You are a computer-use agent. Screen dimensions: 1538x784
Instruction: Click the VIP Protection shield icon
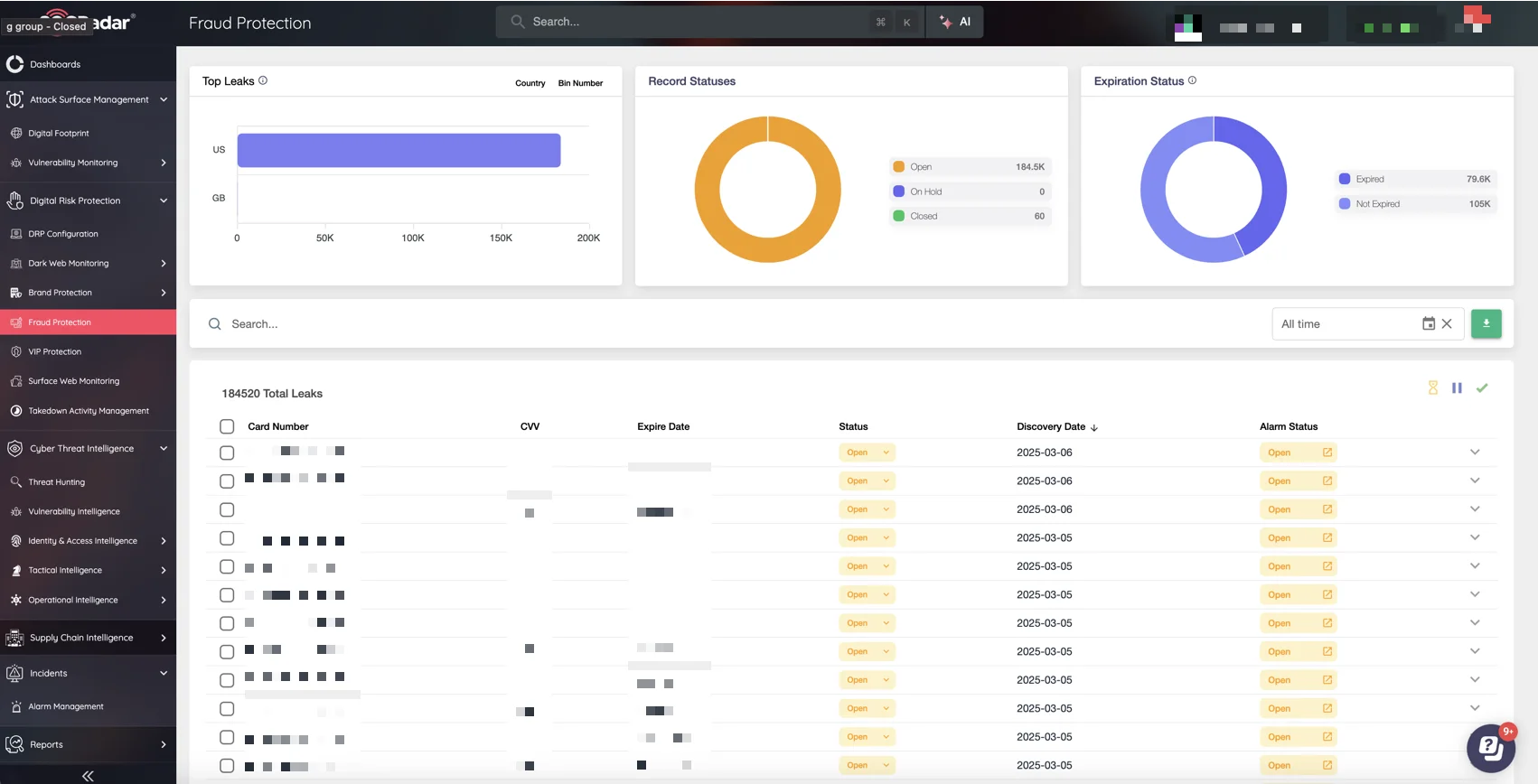click(x=16, y=351)
